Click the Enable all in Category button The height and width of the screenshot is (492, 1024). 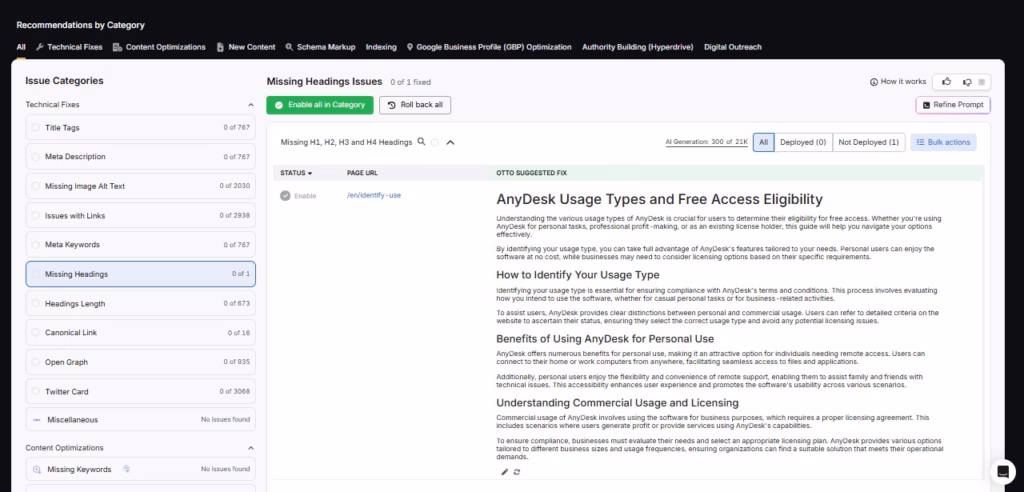[319, 104]
